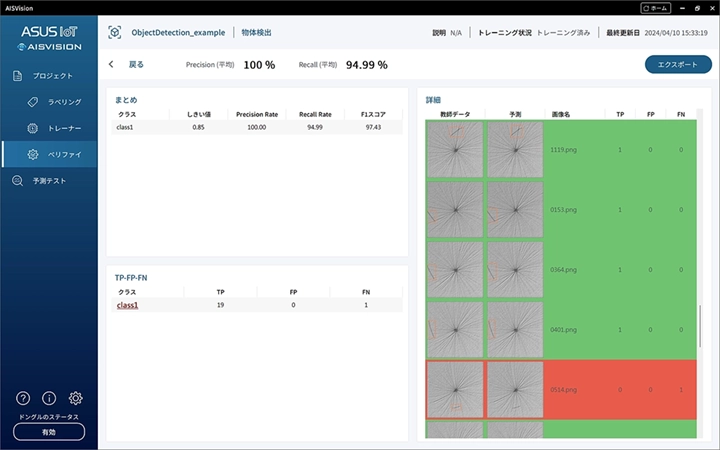Open teacher data thumbnail for 0364.png
Viewport: 720px width, 450px height.
coord(455,270)
